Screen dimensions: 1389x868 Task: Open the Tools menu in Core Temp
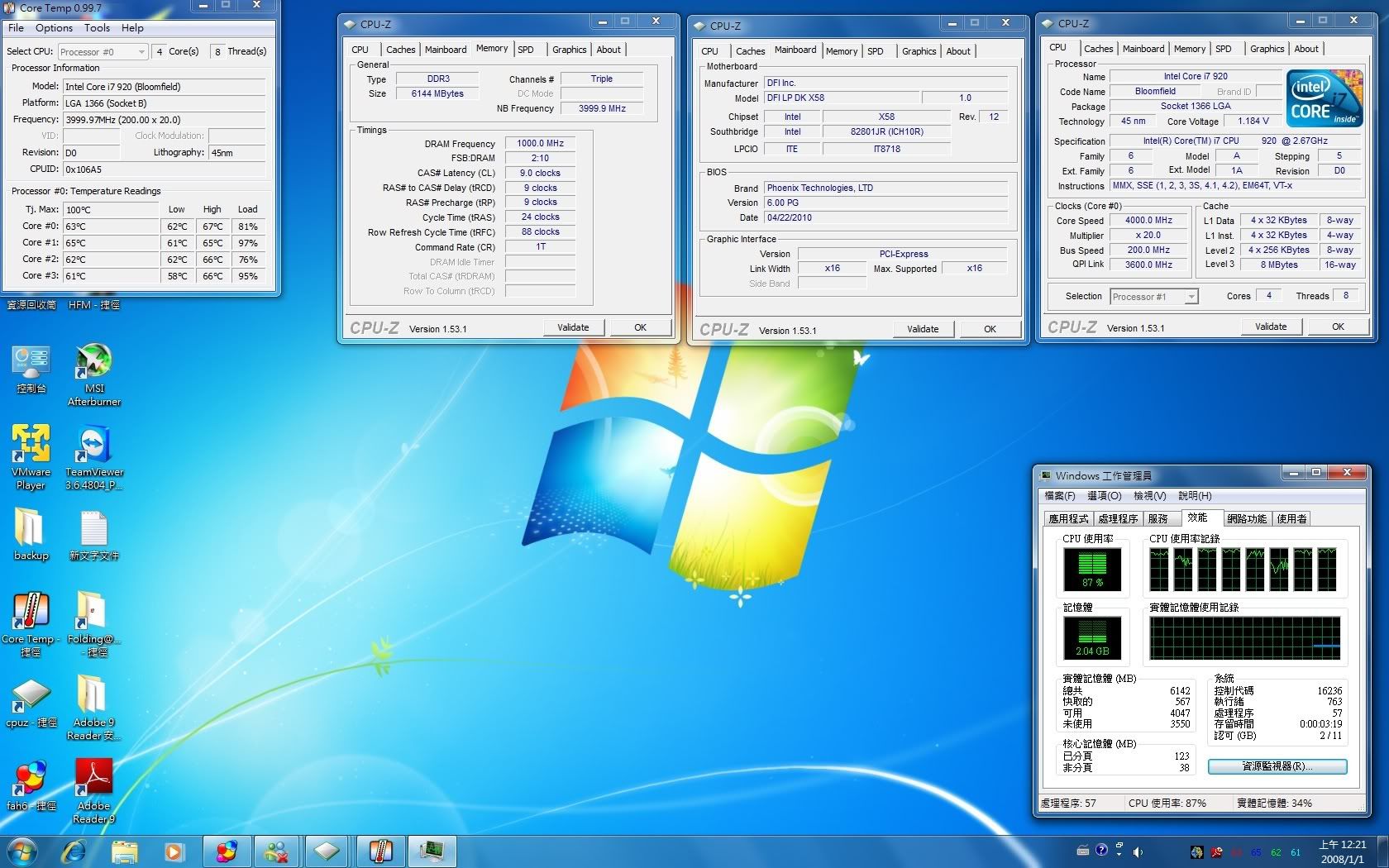[97, 27]
